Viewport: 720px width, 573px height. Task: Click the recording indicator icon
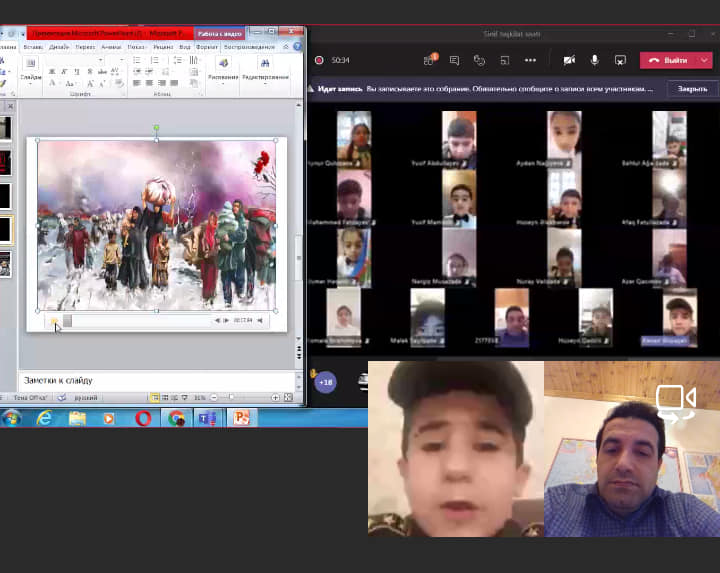pos(319,60)
